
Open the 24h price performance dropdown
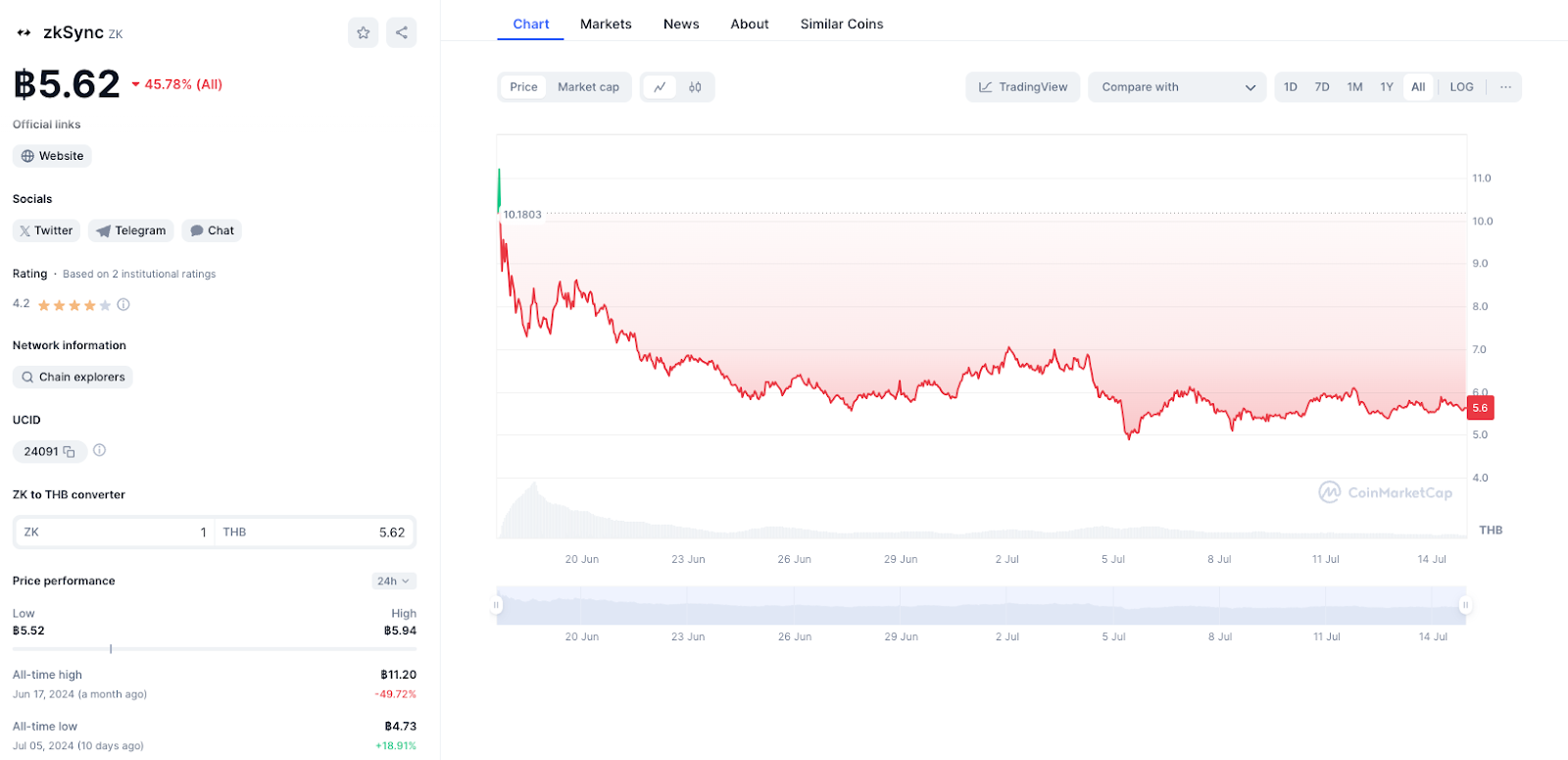click(x=394, y=582)
